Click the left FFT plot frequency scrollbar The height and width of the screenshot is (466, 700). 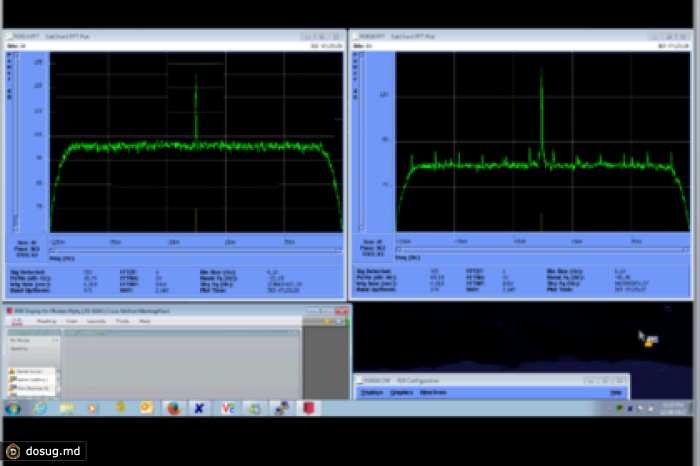click(196, 250)
